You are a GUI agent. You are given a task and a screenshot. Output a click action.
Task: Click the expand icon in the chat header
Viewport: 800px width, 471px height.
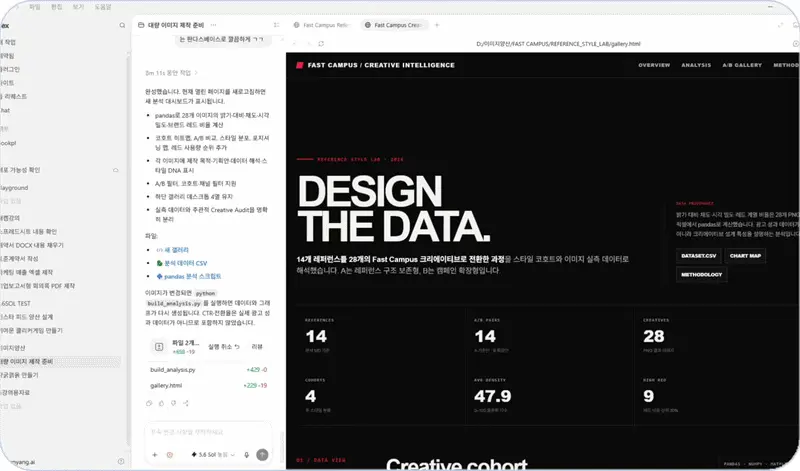[x=276, y=25]
